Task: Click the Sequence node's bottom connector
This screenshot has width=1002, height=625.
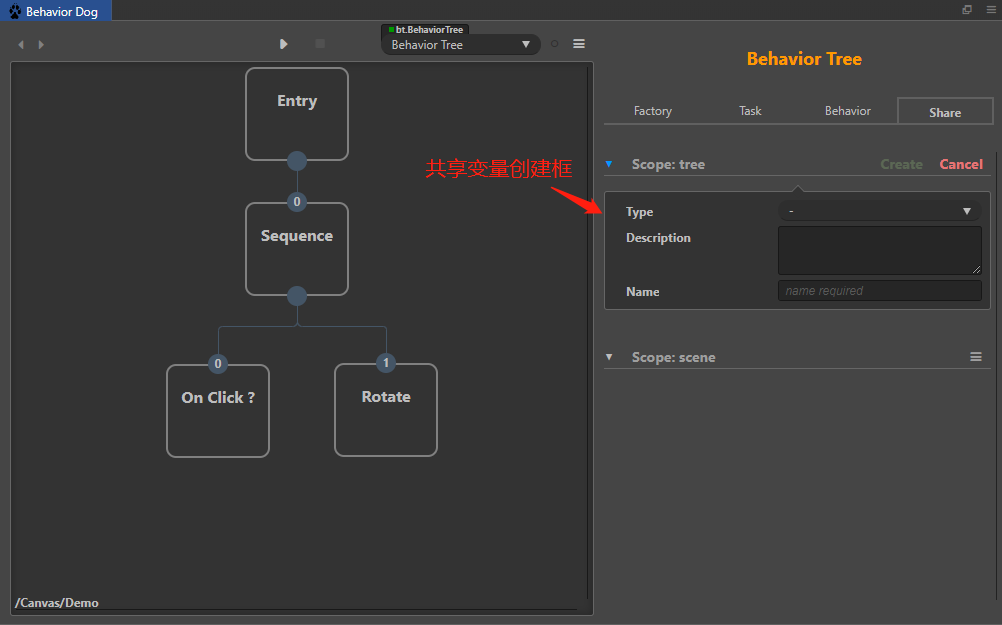Action: coord(297,296)
